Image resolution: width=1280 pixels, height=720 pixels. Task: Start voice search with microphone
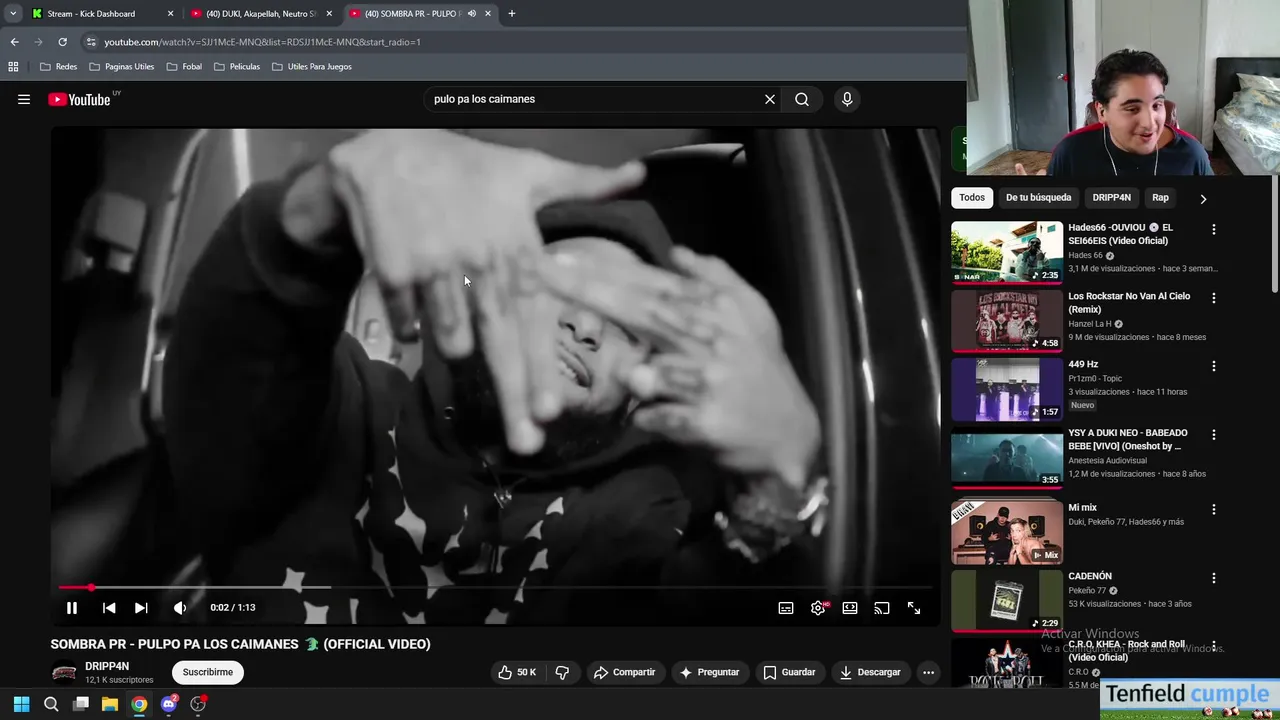click(847, 99)
